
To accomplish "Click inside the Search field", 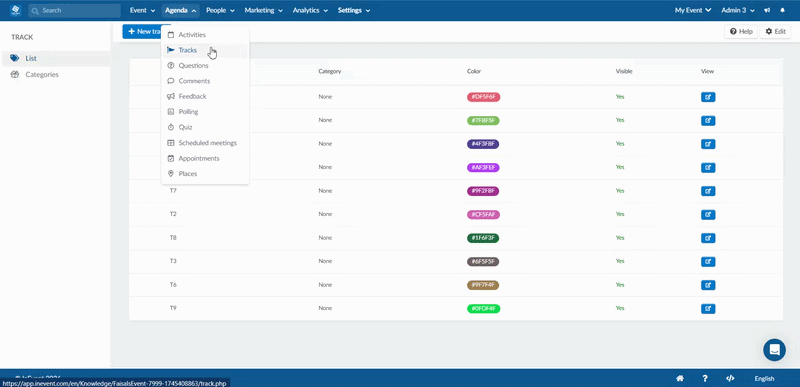I will pyautogui.click(x=74, y=10).
